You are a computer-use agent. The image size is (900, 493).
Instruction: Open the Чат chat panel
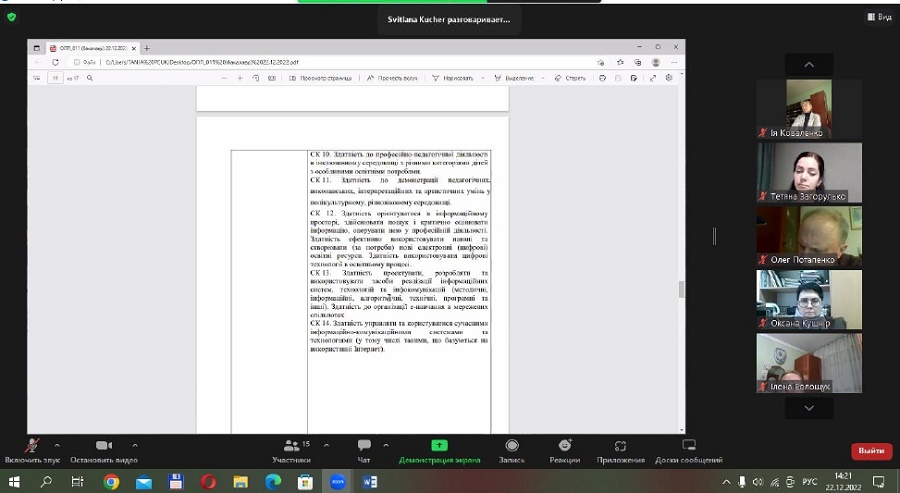tap(364, 449)
